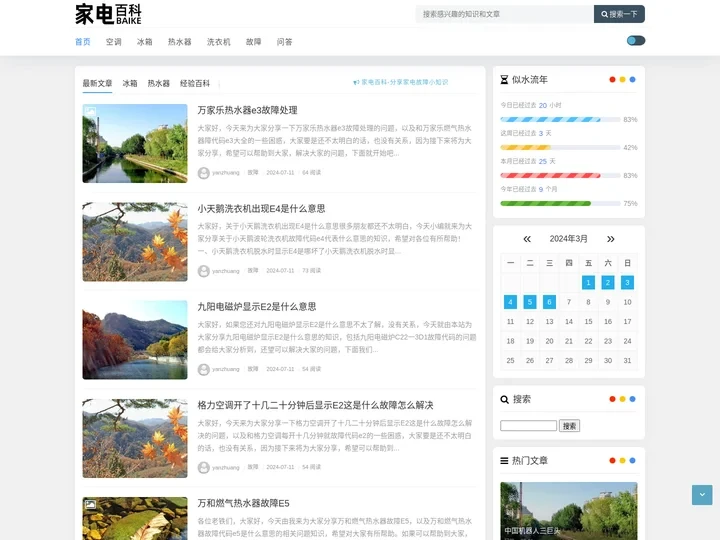Open the 问答 nav menu item
The width and height of the screenshot is (720, 540).
pos(284,42)
